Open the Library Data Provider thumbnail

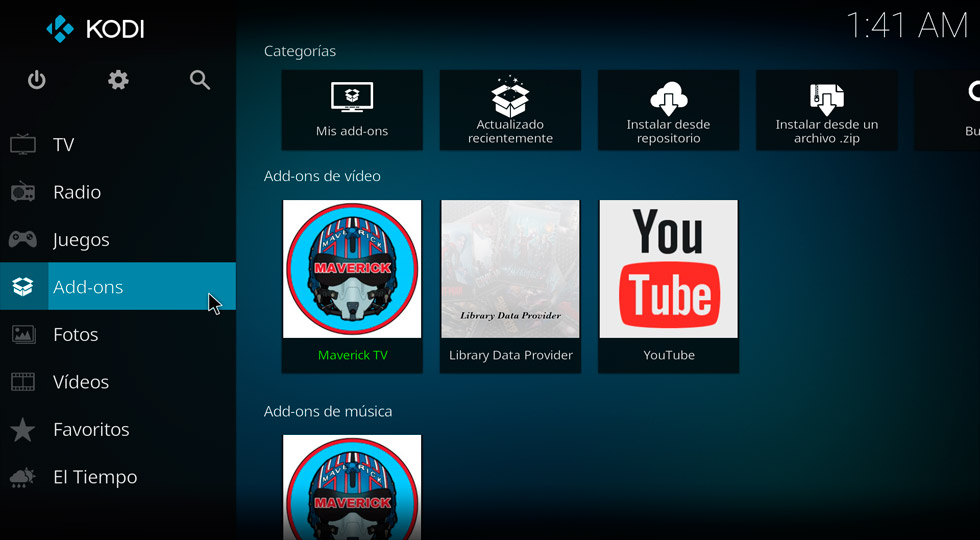pyautogui.click(x=510, y=269)
